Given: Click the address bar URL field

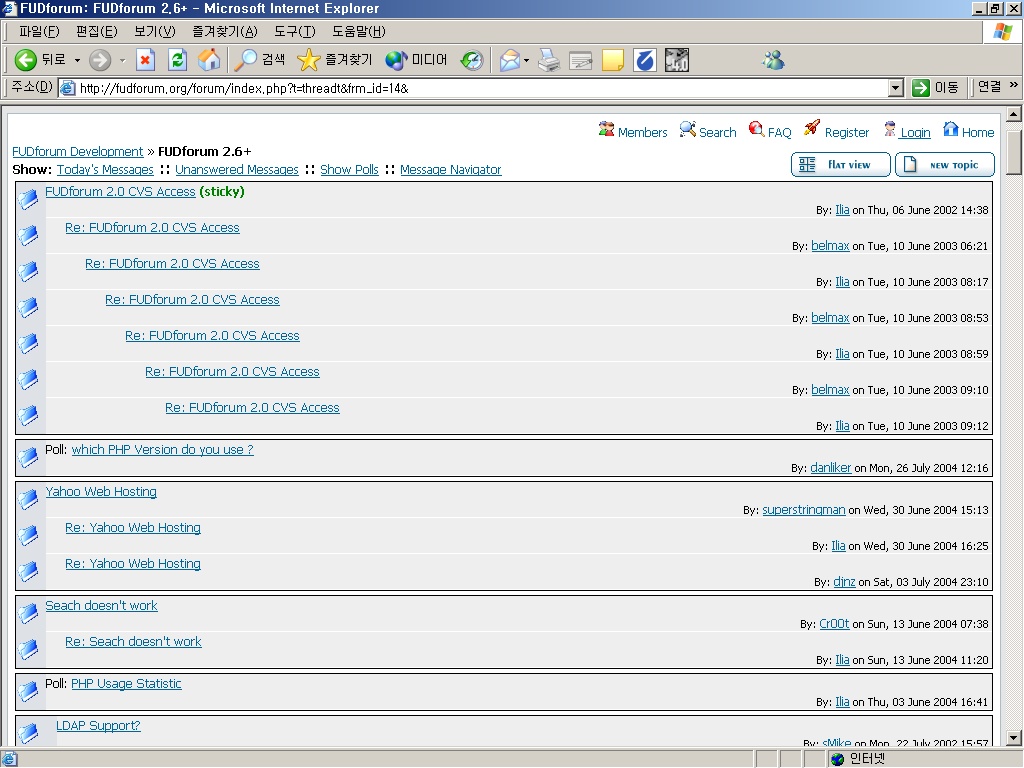Looking at the screenshot, I should (x=483, y=88).
